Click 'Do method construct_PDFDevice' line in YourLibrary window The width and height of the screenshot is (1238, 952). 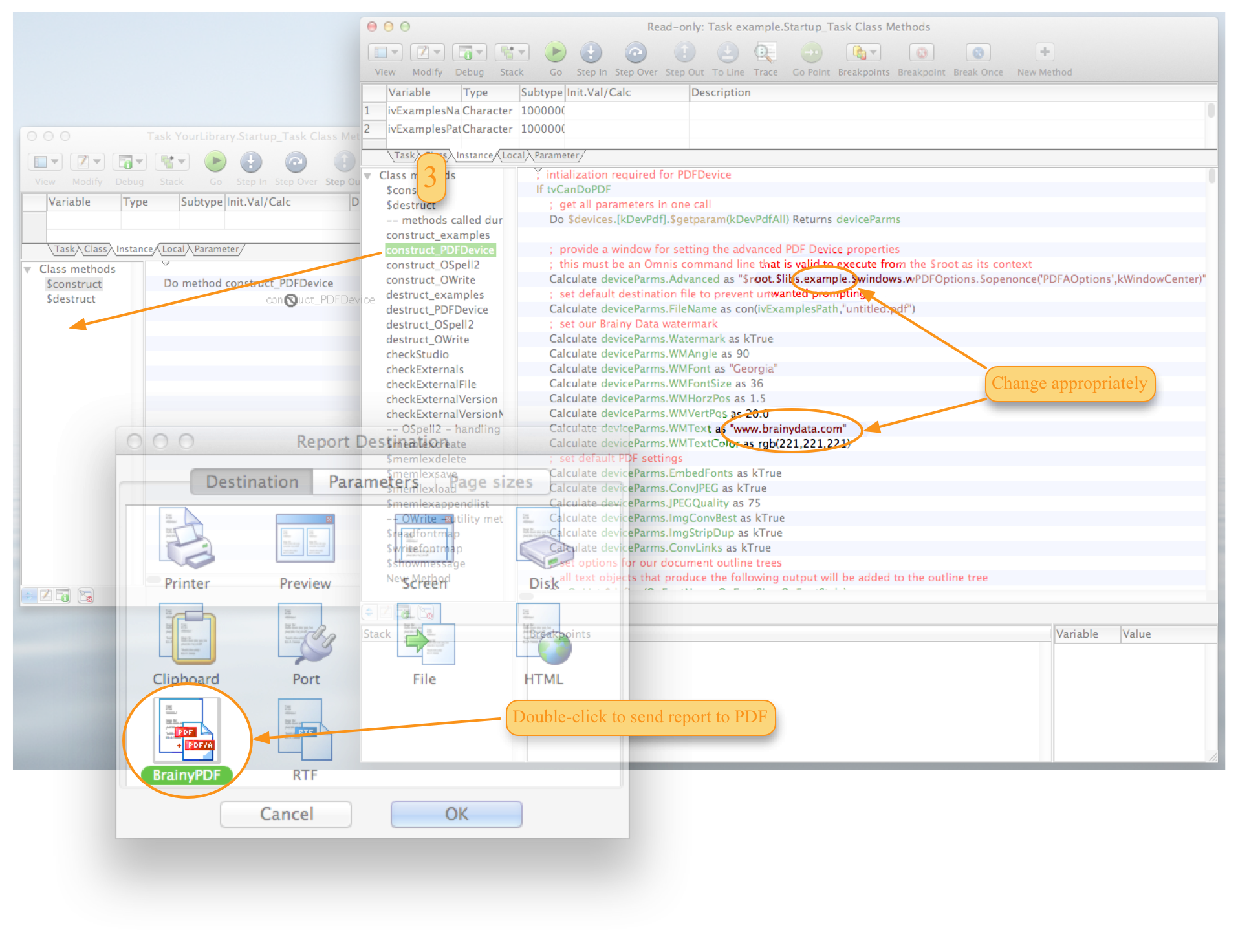coord(248,283)
